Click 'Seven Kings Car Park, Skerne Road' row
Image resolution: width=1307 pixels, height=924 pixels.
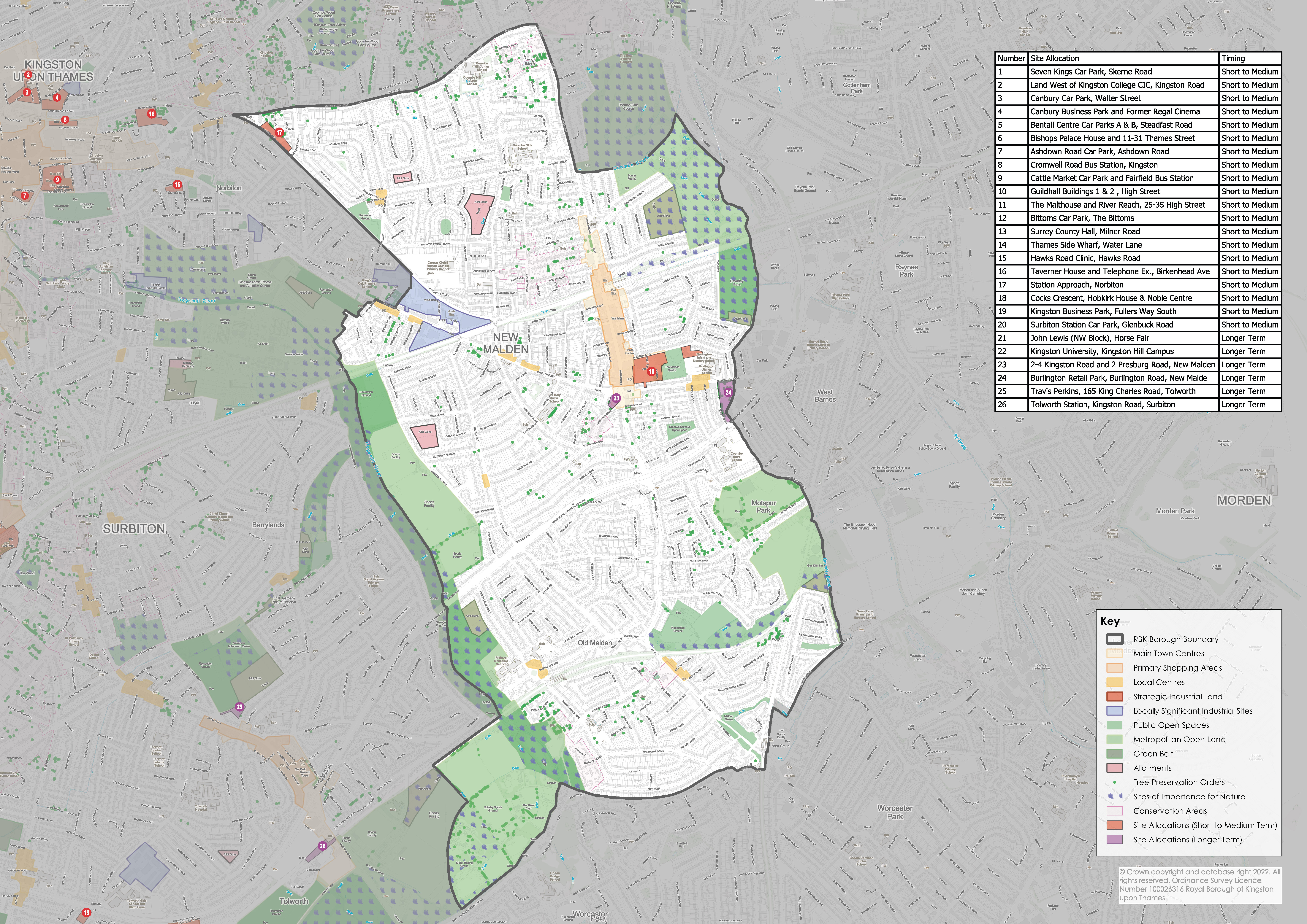click(x=1138, y=72)
